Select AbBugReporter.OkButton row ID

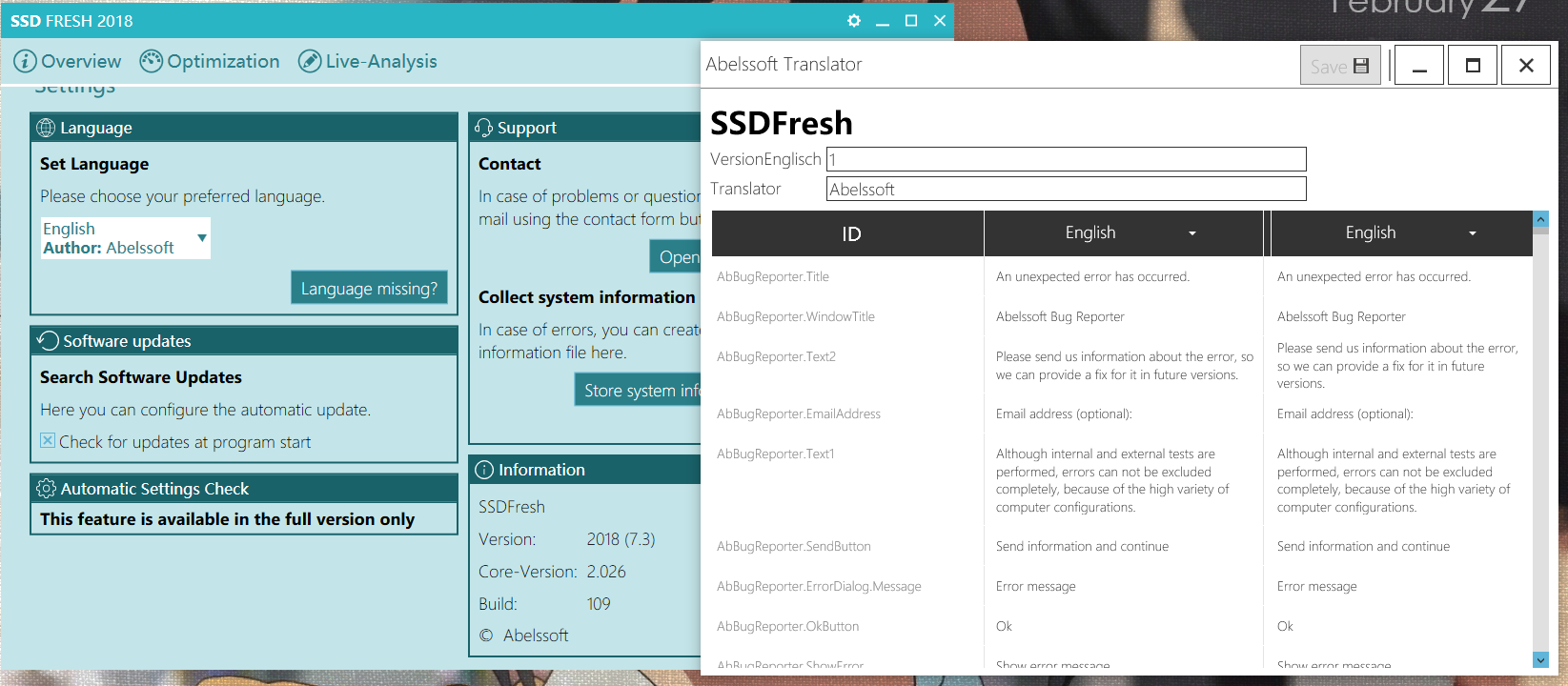pos(788,627)
